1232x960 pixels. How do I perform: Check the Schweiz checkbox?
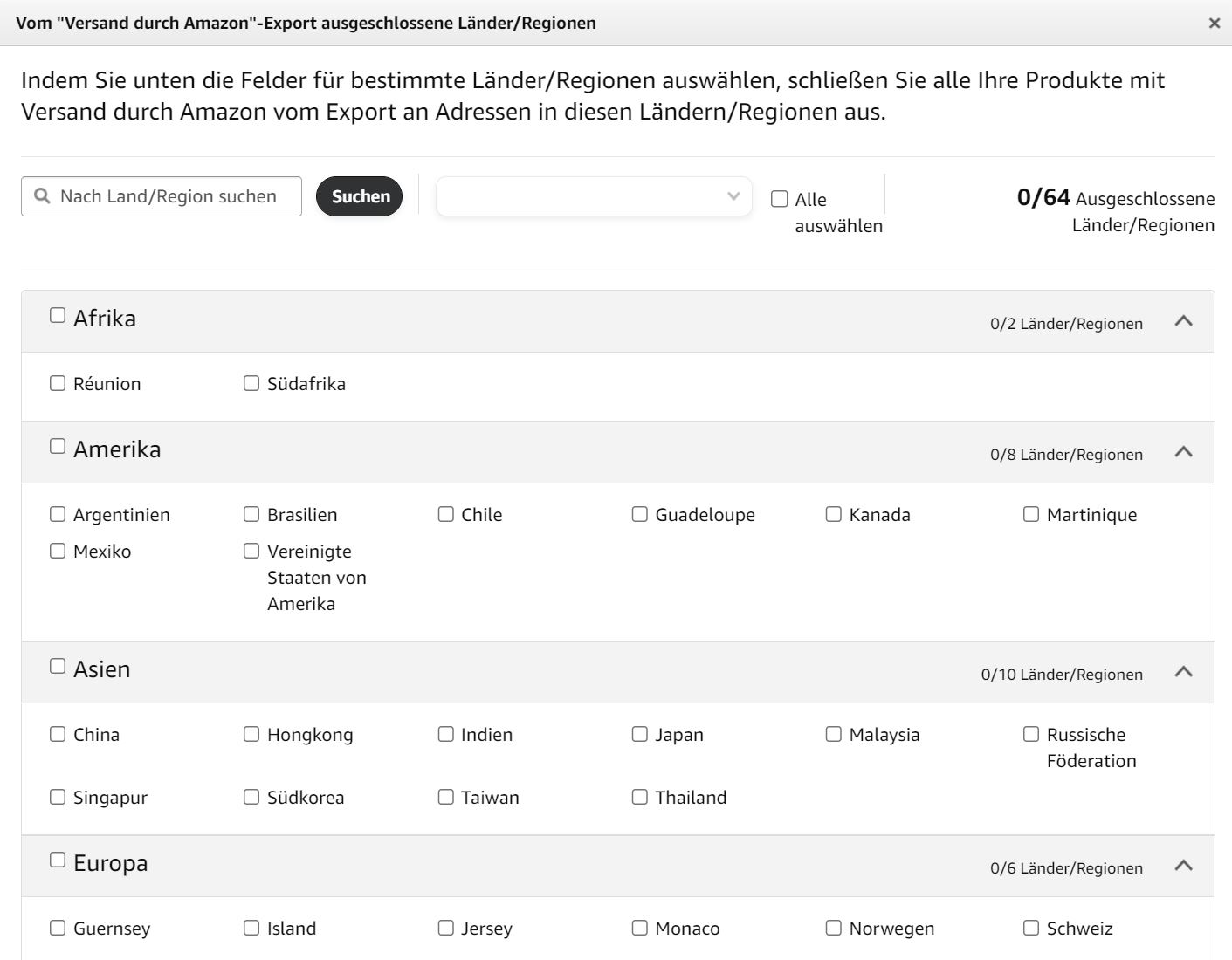click(1031, 928)
